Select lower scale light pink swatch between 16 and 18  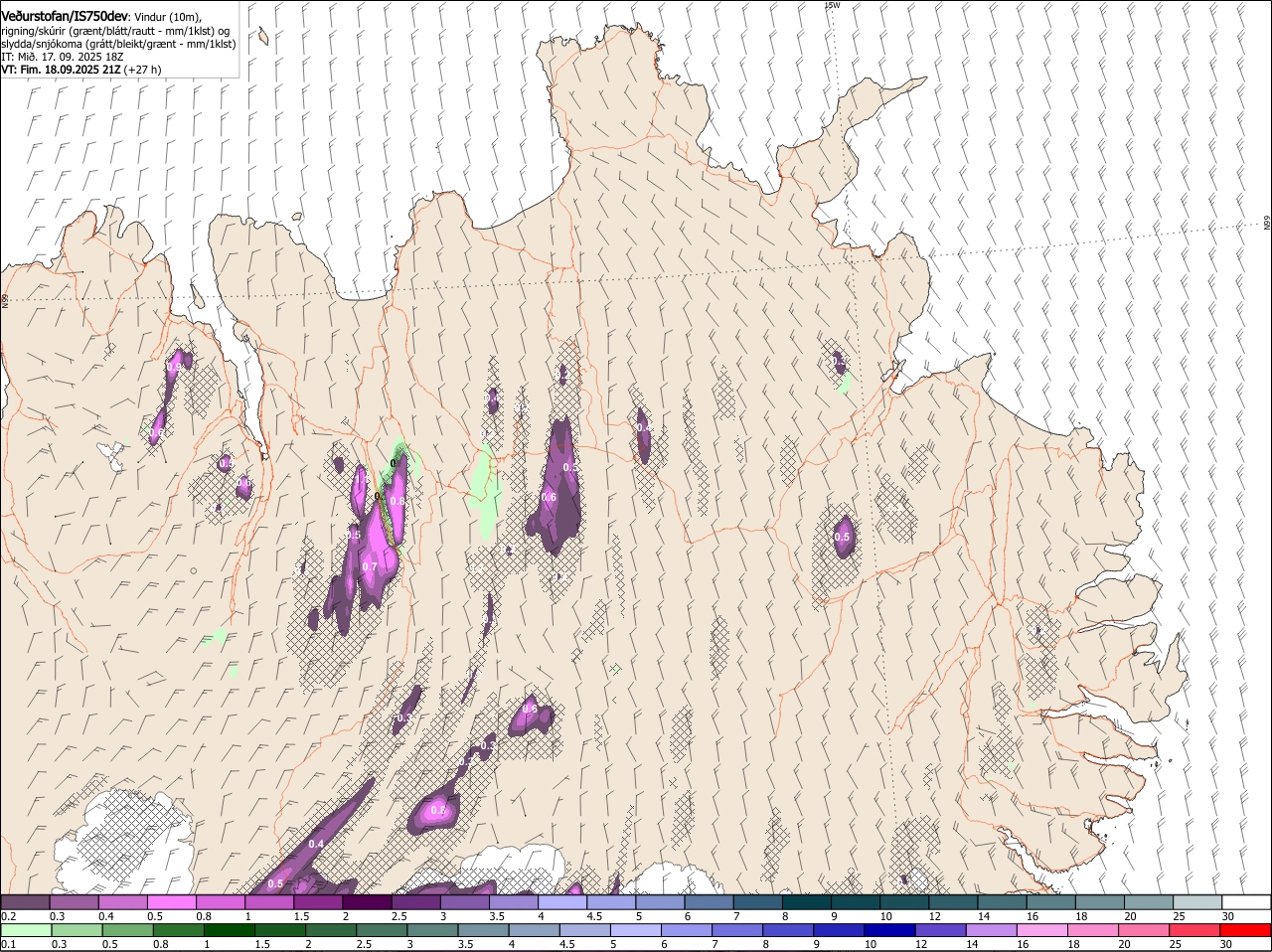tap(1042, 930)
